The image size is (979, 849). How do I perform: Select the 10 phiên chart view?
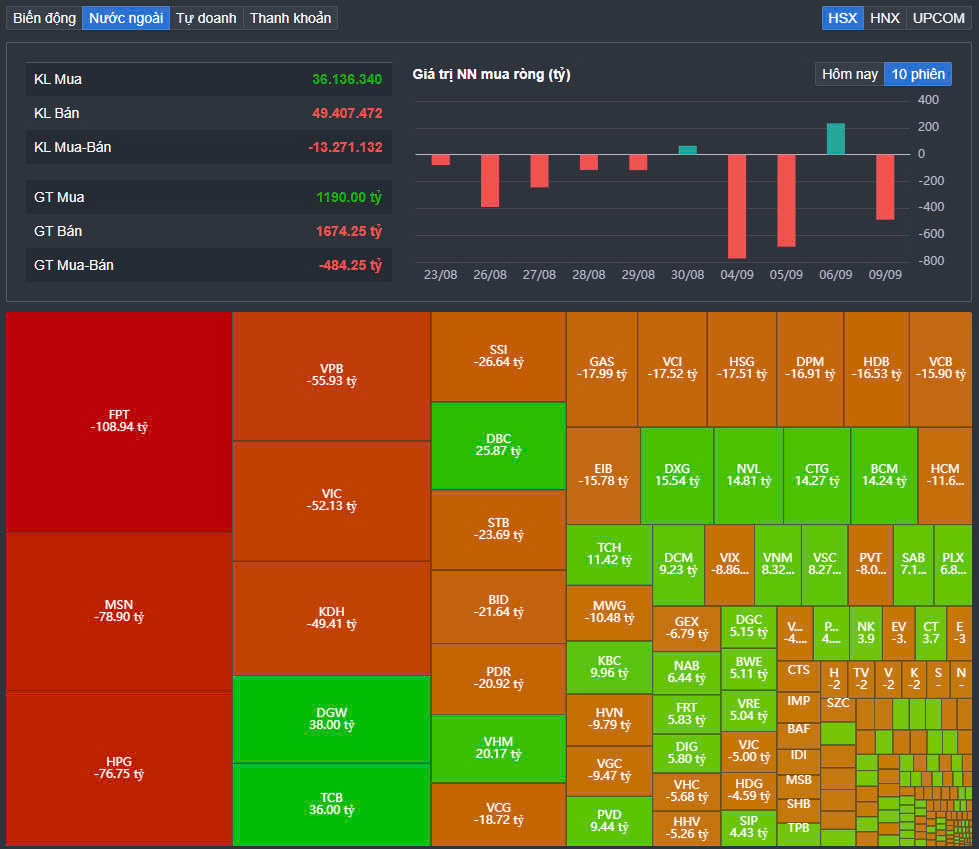click(918, 74)
